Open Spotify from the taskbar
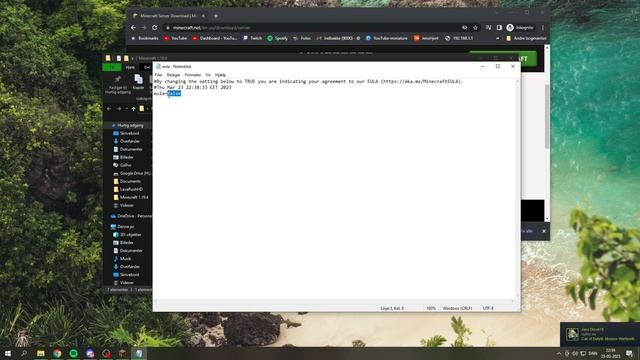This screenshot has height=360, width=640. (x=73, y=353)
